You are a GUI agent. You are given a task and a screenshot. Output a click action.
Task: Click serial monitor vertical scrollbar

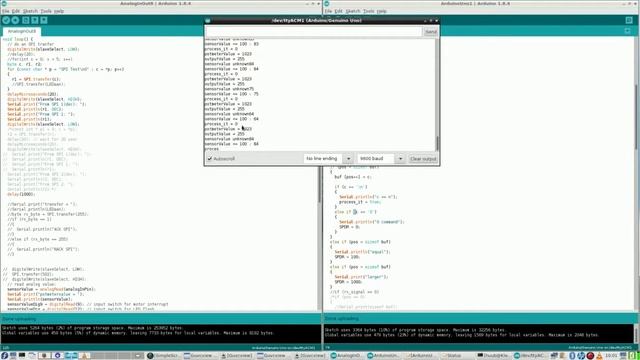click(438, 95)
